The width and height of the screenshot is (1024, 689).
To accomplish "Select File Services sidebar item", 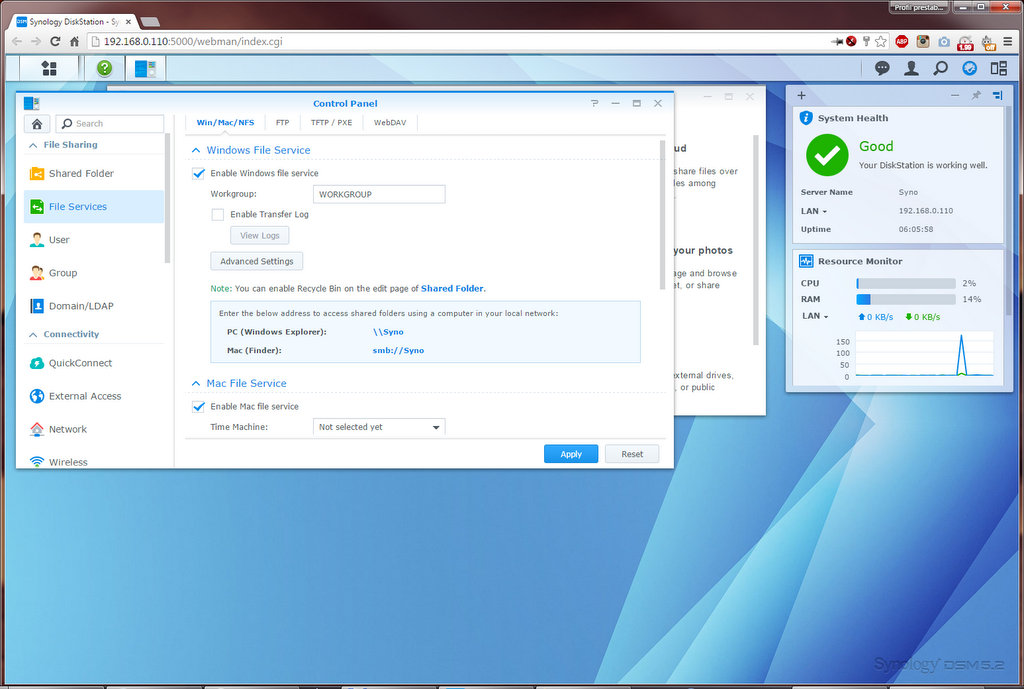I will [x=93, y=206].
